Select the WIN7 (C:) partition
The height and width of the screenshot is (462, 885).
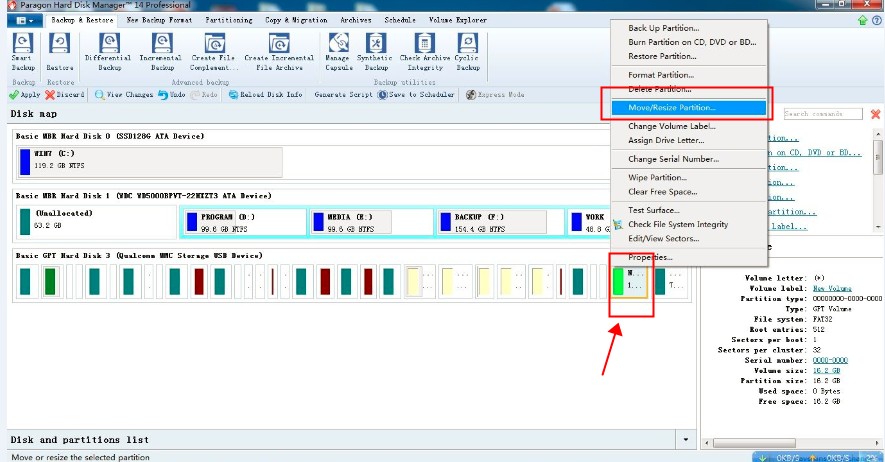tap(150, 162)
